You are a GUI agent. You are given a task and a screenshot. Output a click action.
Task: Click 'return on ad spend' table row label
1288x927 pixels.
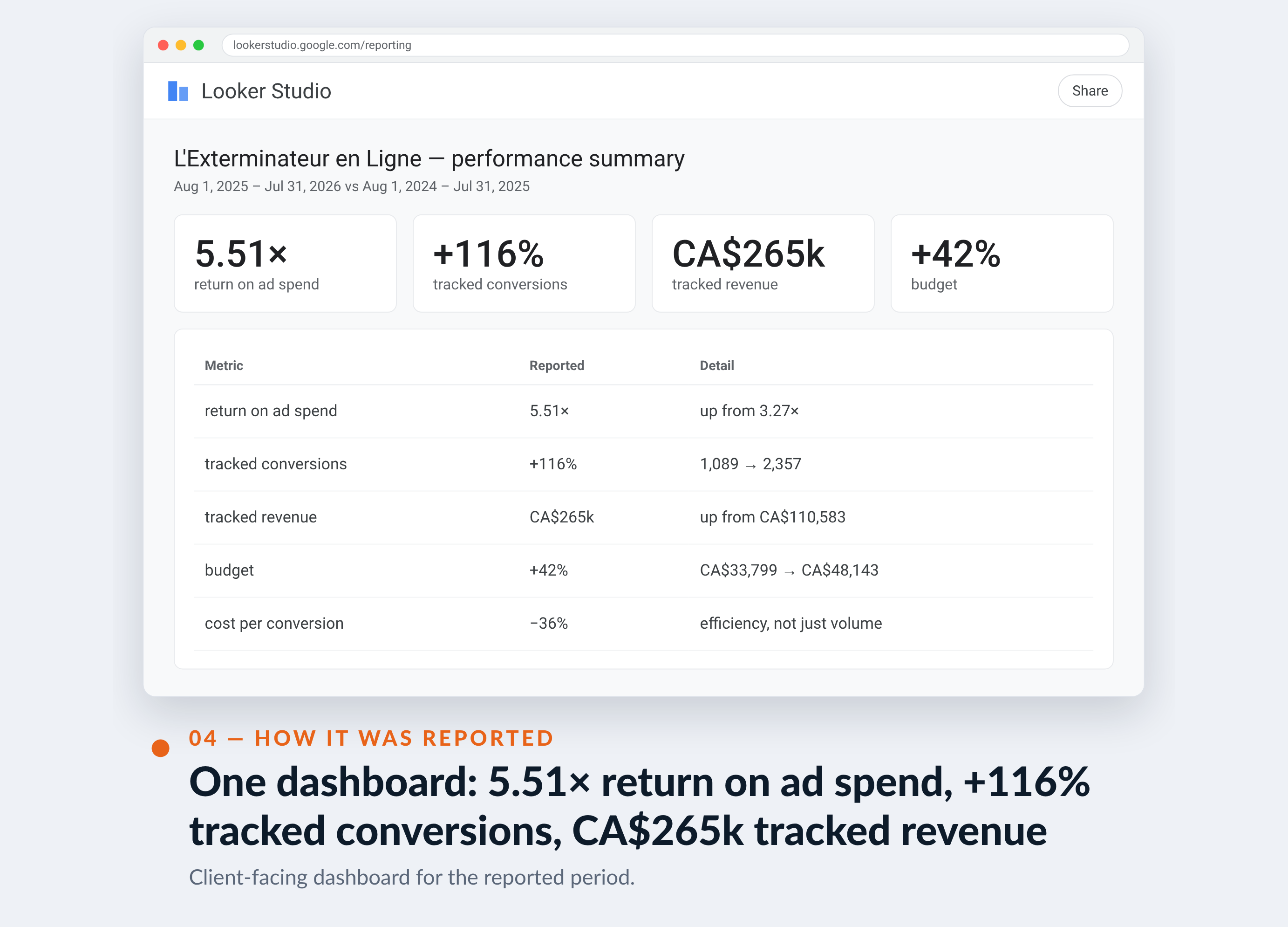tap(271, 411)
